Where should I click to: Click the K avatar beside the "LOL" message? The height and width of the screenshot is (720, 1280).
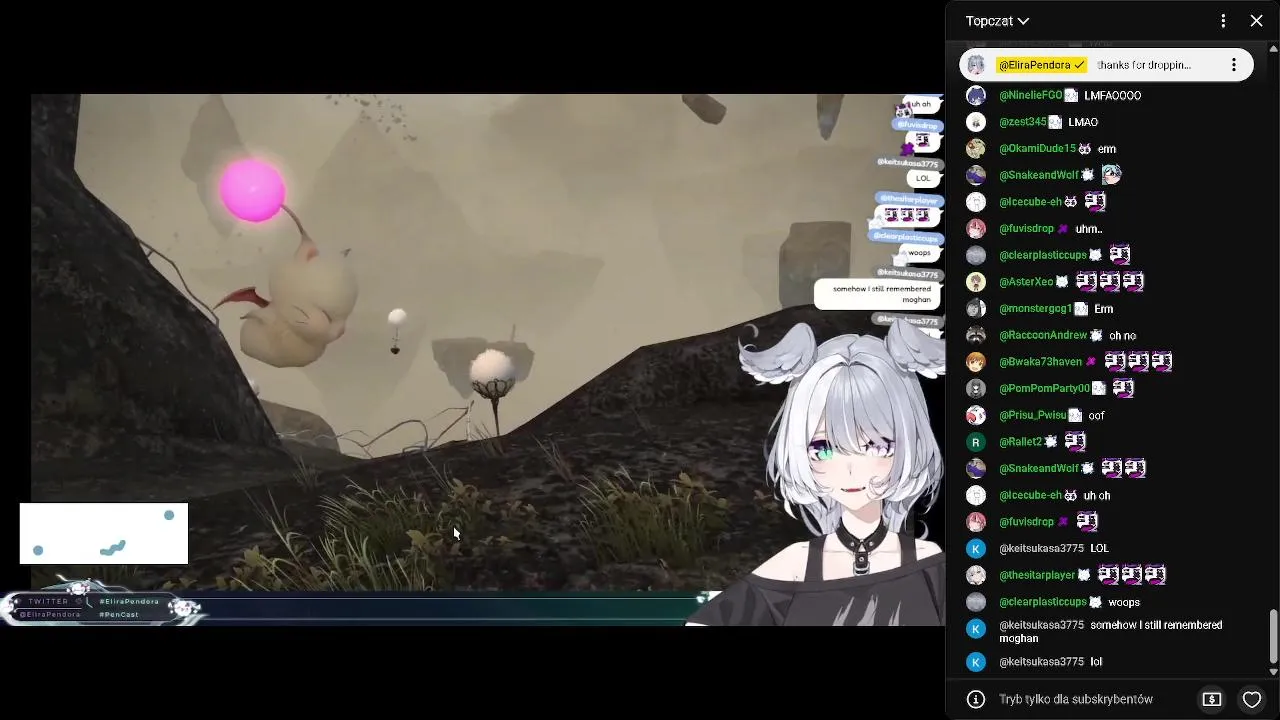click(976, 549)
